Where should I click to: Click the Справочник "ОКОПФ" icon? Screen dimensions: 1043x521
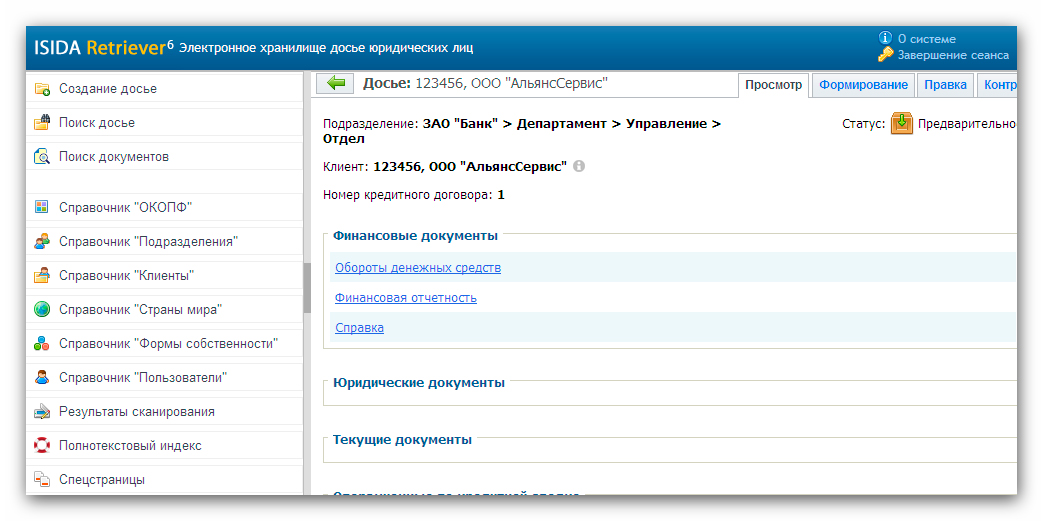[x=42, y=207]
